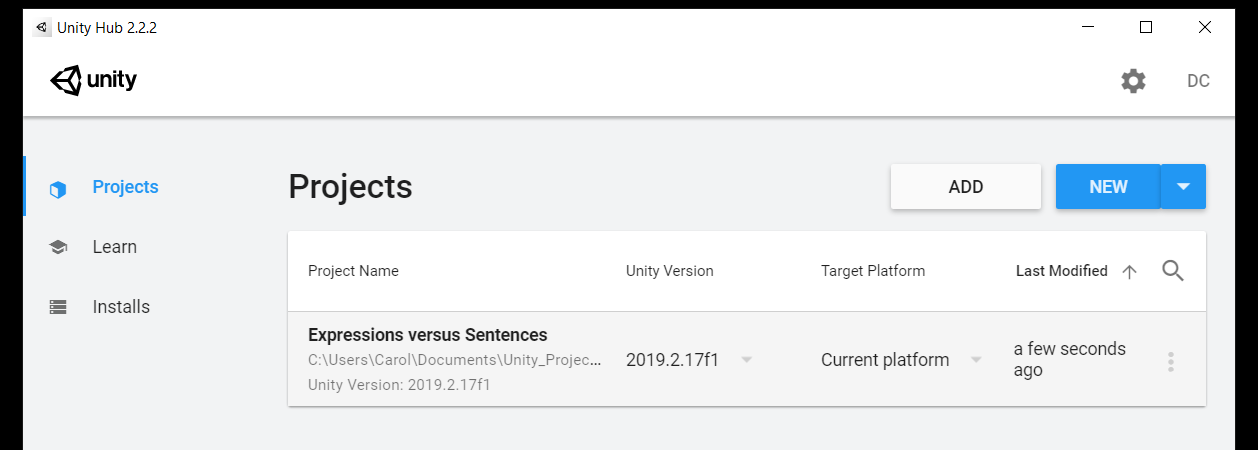Switch to the Learn tab
Image resolution: width=1258 pixels, height=450 pixels.
click(x=115, y=247)
